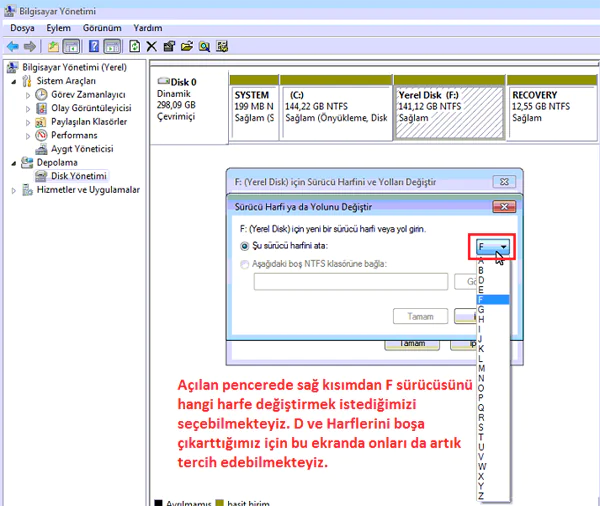The height and width of the screenshot is (506, 600).
Task: Close the 'Sürücü Harfi ya da Yolunu Değiştir' dialog
Action: click(504, 207)
